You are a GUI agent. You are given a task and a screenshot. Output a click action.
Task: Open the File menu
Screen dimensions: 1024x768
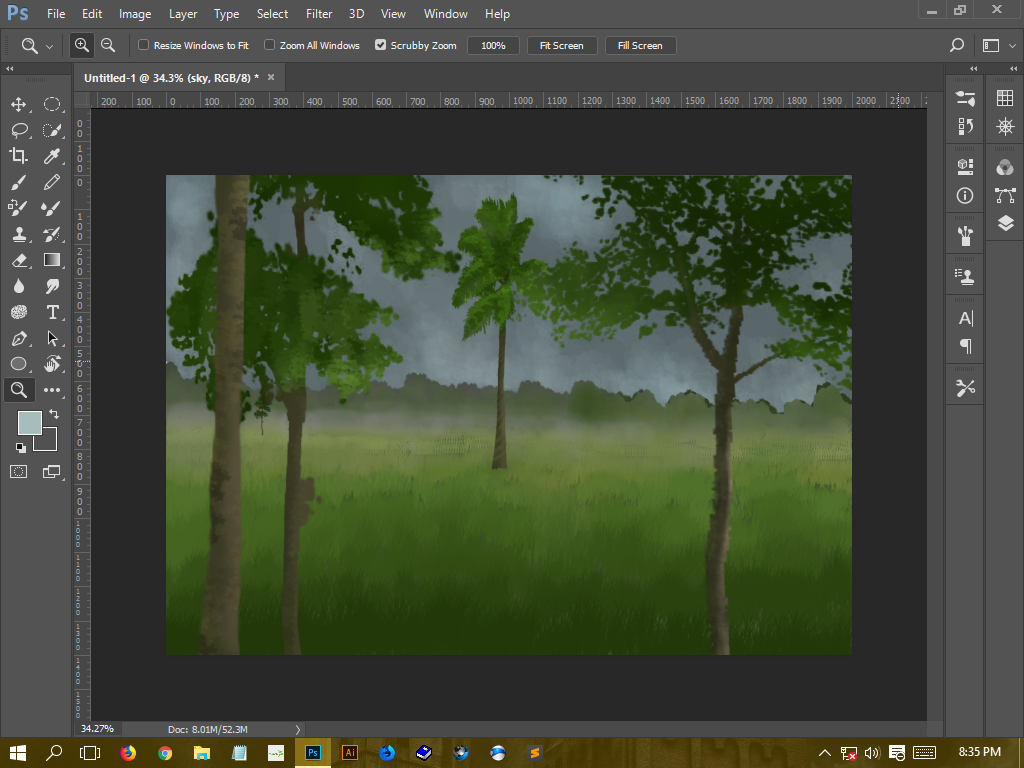coord(56,14)
